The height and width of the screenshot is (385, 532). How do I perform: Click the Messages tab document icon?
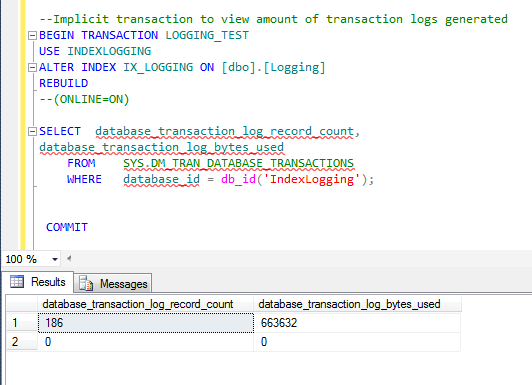[x=86, y=284]
